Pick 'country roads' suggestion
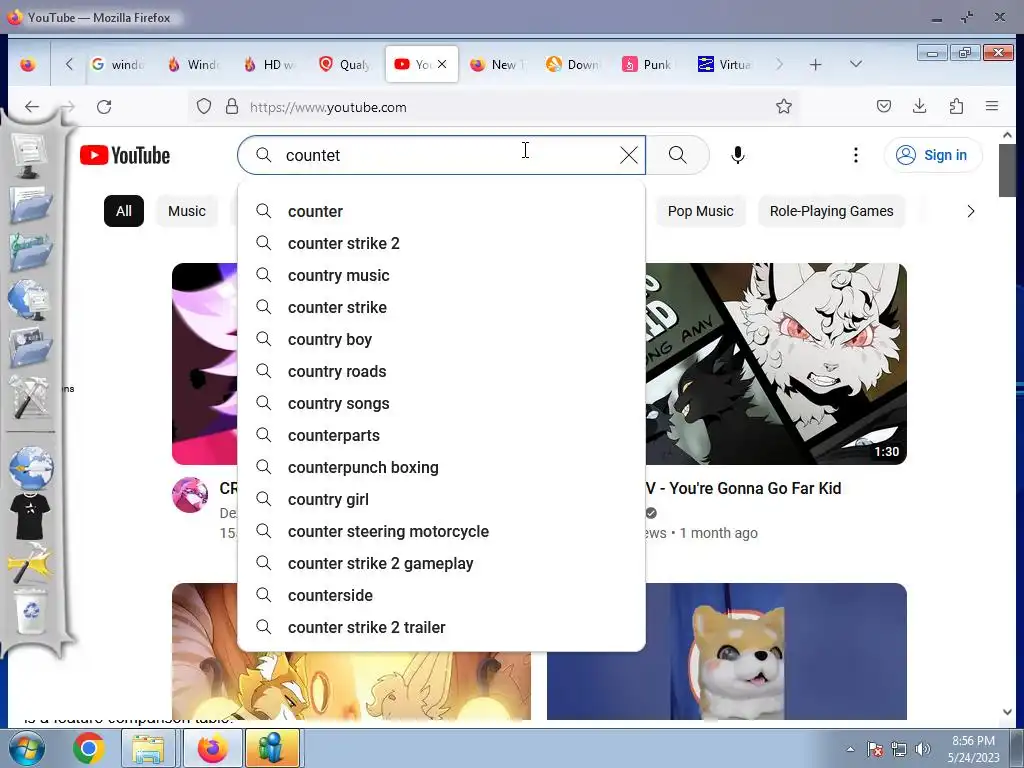Viewport: 1024px width, 768px height. click(x=441, y=371)
